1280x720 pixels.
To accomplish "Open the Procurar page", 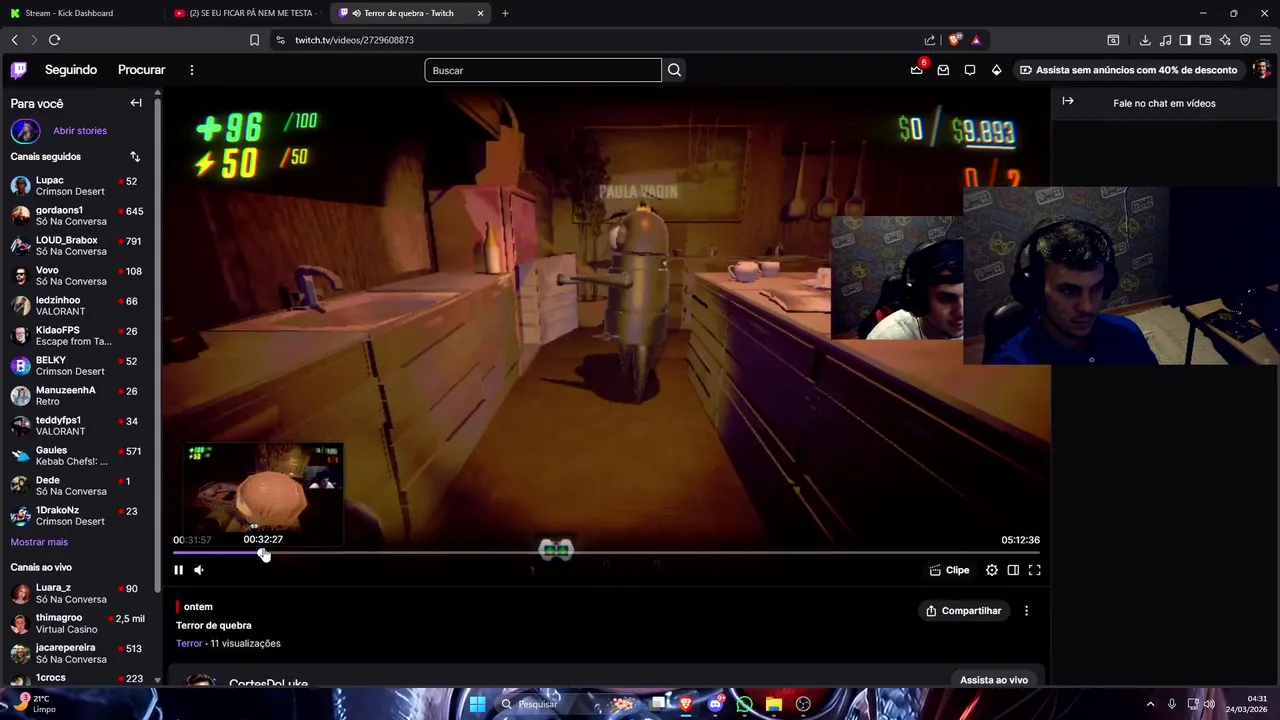I will (141, 70).
